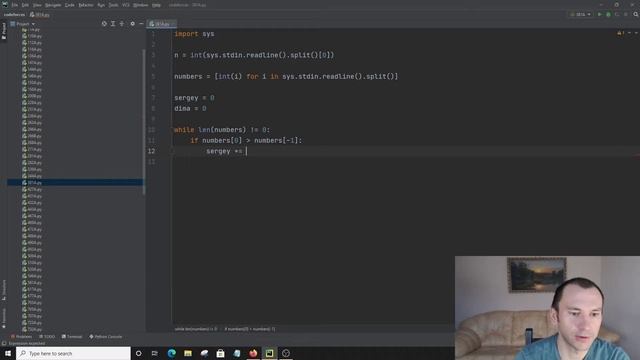The image size is (640, 360).
Task: Click the codeforces breadcrumb in navigation bar
Action: coord(14,15)
